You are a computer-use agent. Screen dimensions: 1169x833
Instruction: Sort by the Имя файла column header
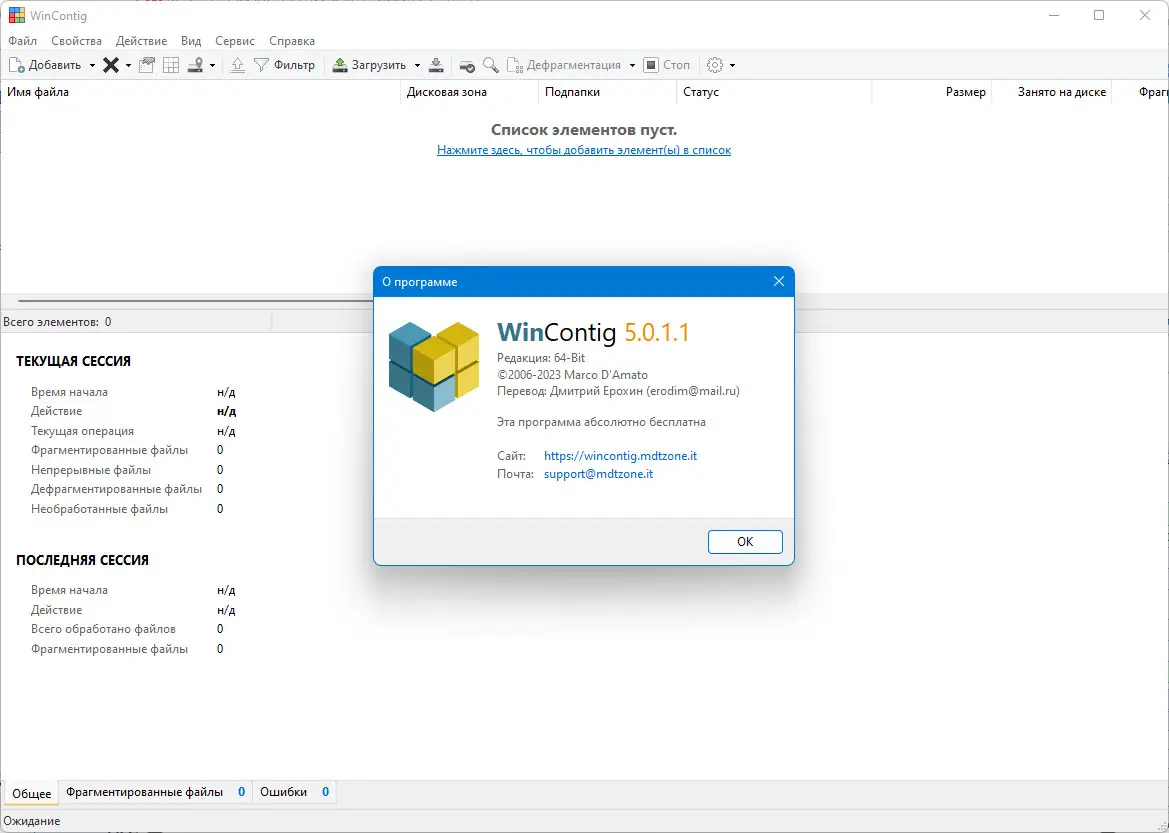pyautogui.click(x=201, y=92)
